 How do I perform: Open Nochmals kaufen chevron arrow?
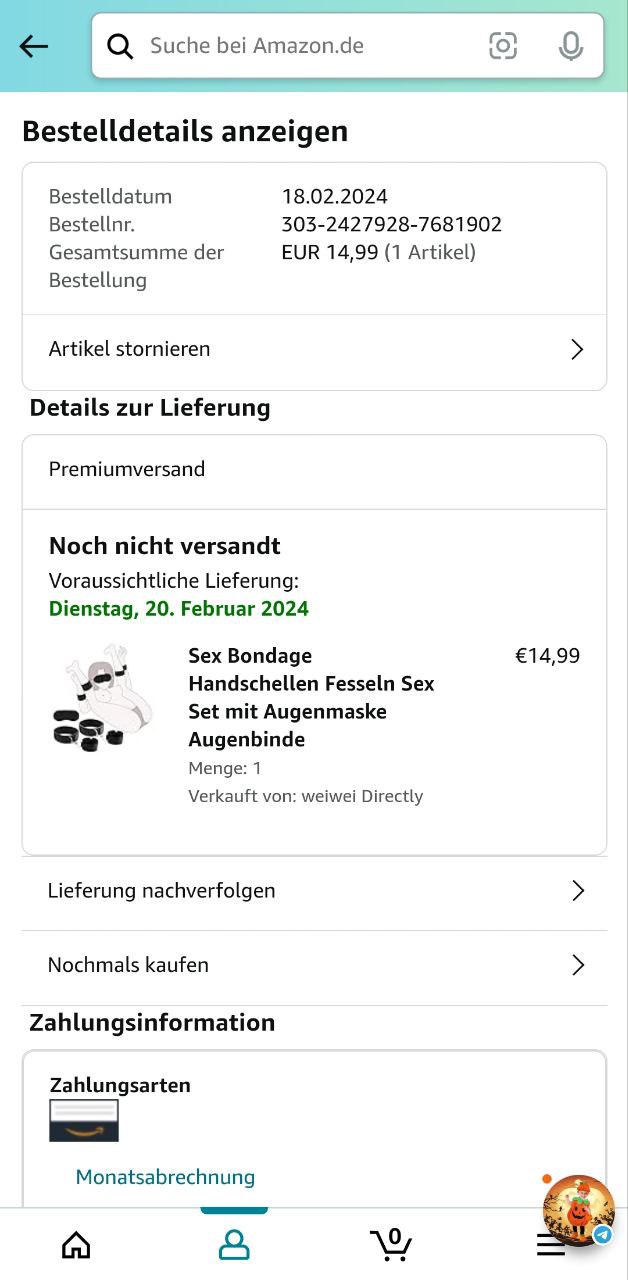[577, 965]
